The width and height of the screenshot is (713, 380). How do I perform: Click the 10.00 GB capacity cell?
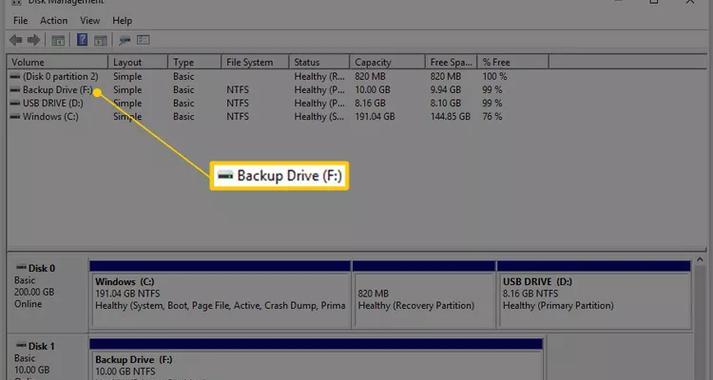click(372, 90)
